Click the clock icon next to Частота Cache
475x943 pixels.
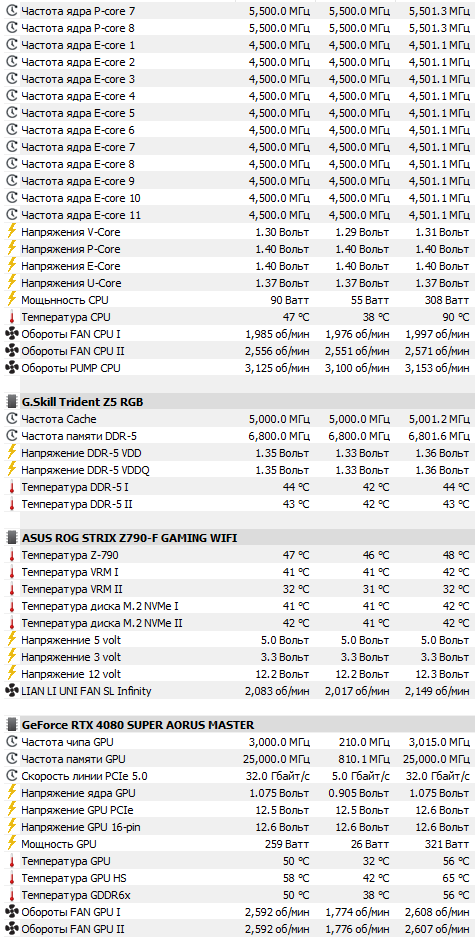click(x=11, y=419)
